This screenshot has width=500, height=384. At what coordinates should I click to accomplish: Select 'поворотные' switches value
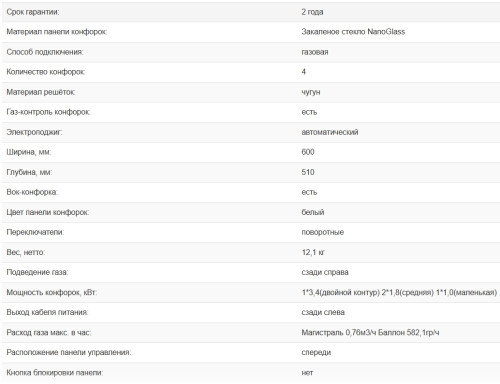click(322, 232)
